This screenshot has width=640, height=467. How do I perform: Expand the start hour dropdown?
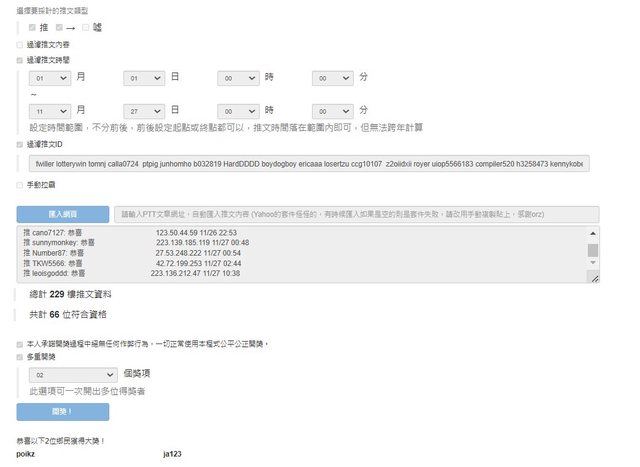point(238,77)
